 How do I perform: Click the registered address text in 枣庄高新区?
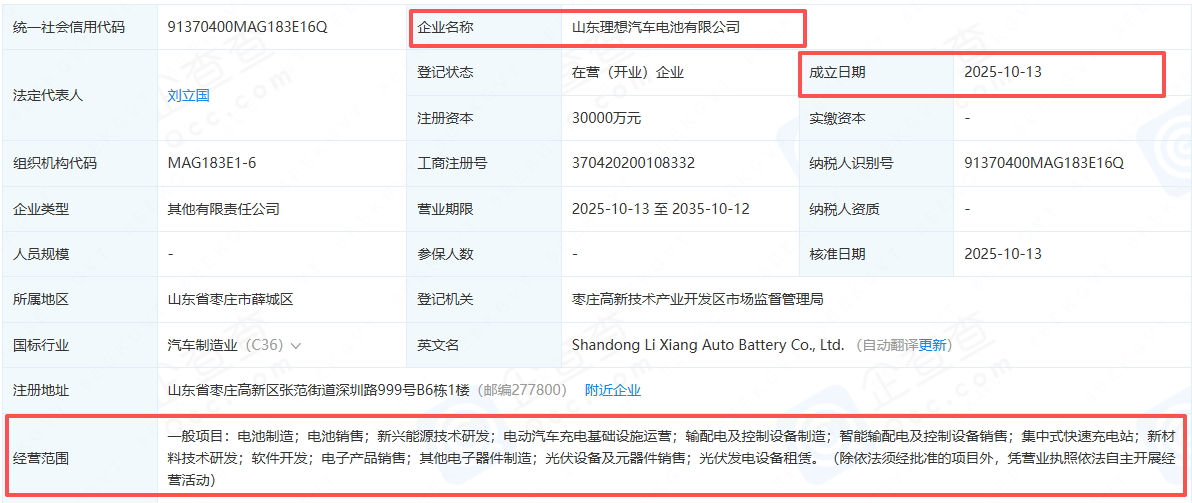coord(318,391)
